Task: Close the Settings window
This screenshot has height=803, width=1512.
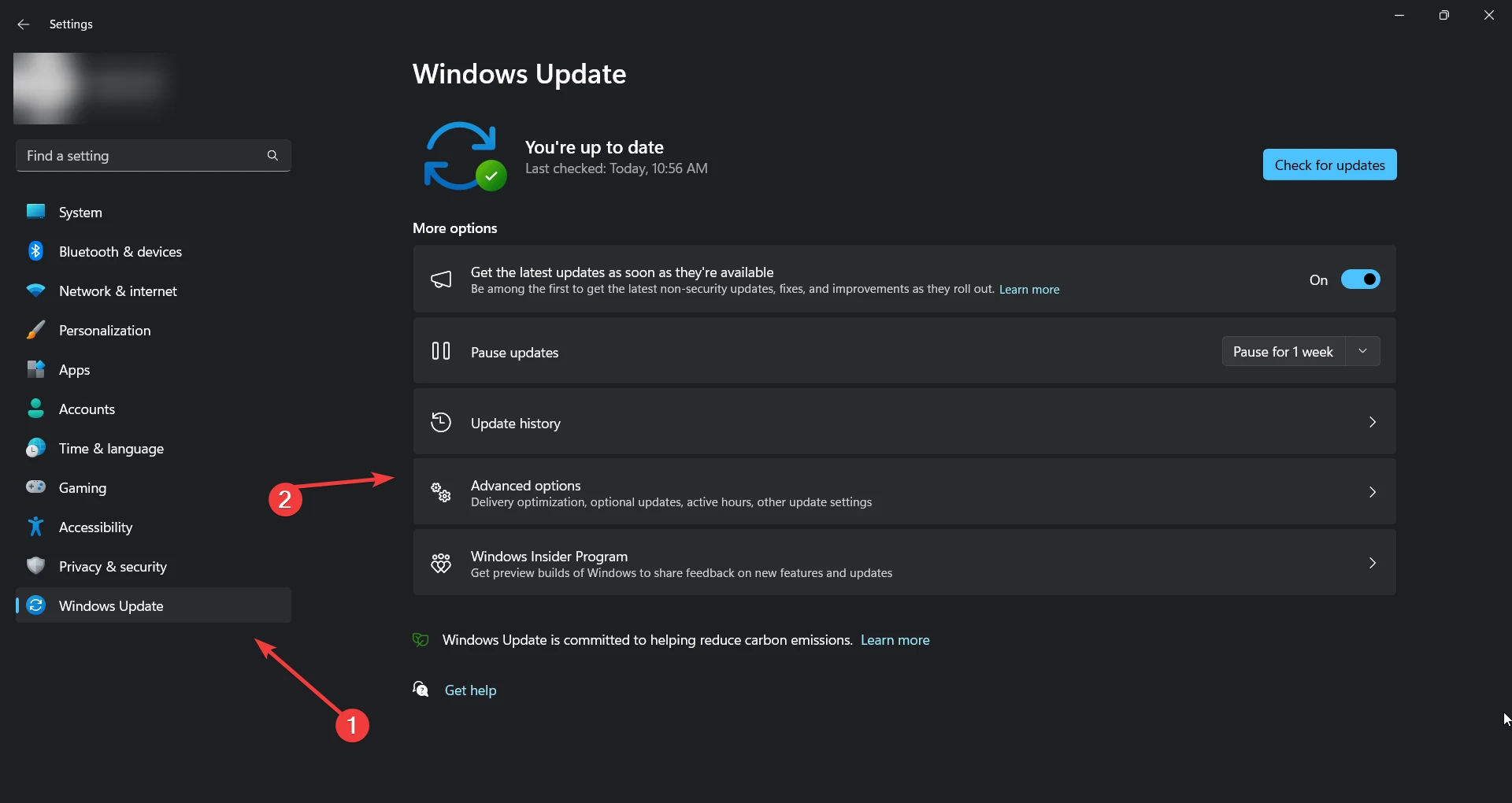Action: 1488,15
